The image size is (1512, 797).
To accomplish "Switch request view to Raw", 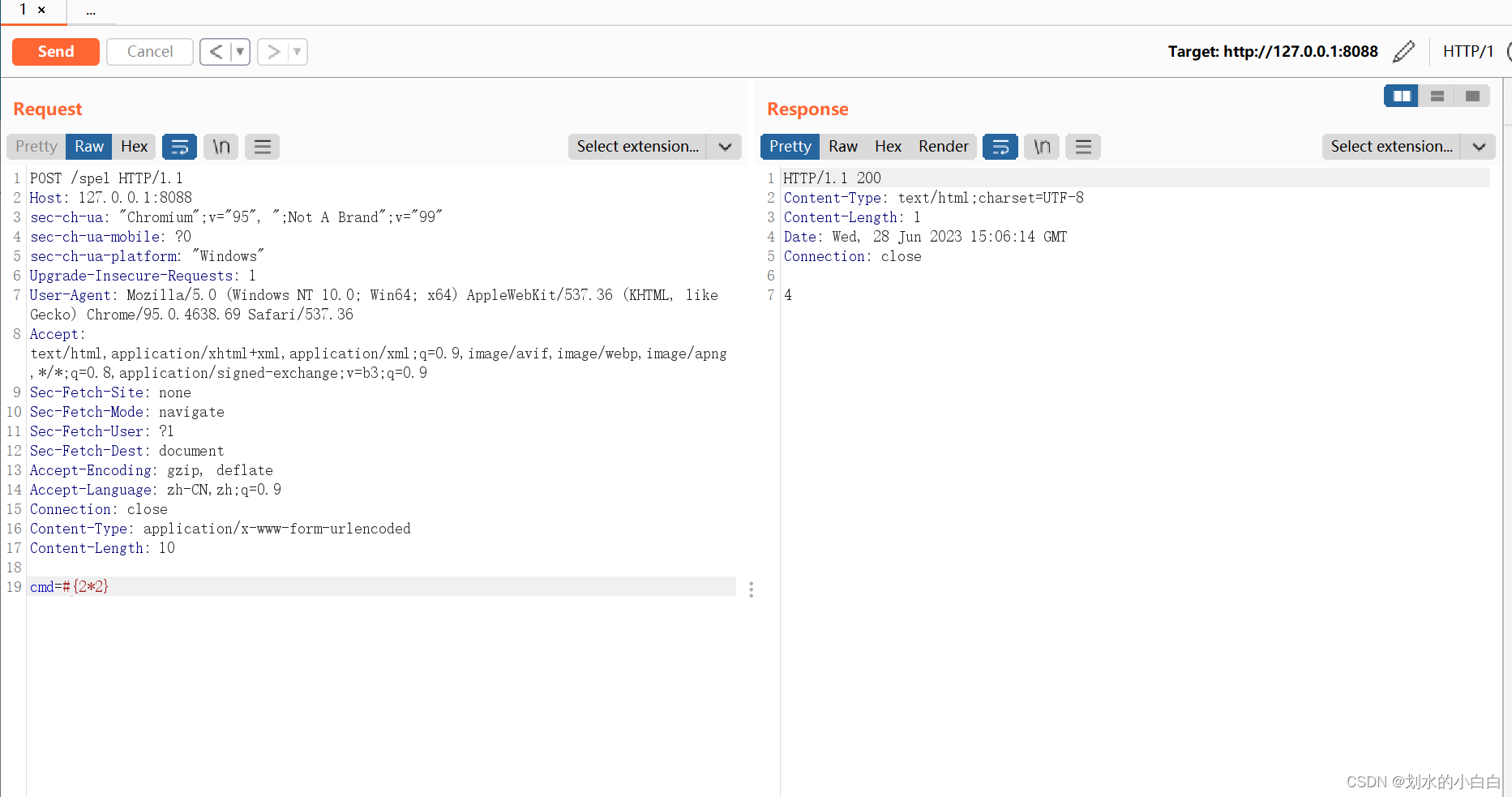I will (x=89, y=147).
